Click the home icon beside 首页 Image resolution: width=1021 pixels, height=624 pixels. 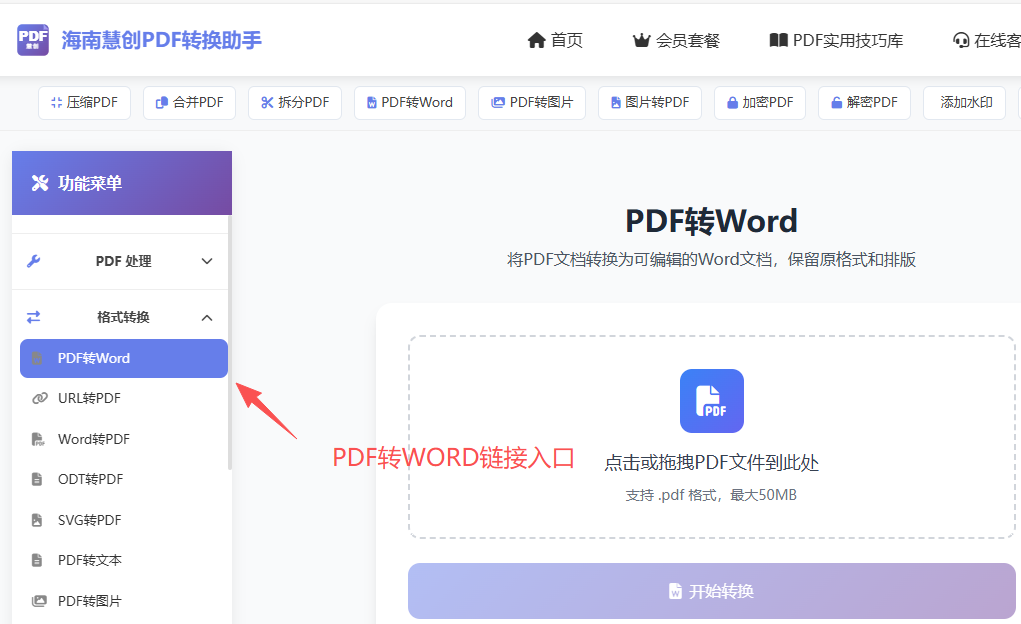pyautogui.click(x=536, y=40)
